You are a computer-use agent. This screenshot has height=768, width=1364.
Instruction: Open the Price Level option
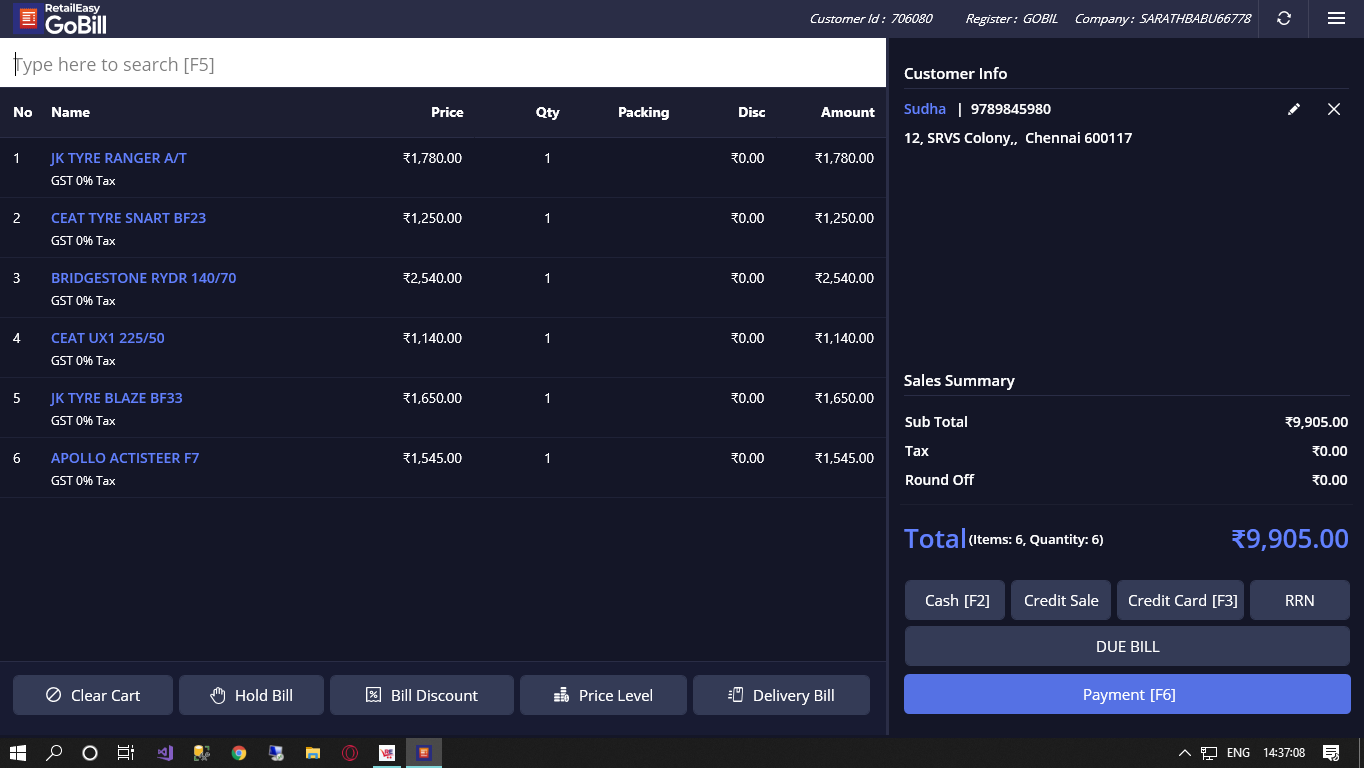tap(603, 695)
